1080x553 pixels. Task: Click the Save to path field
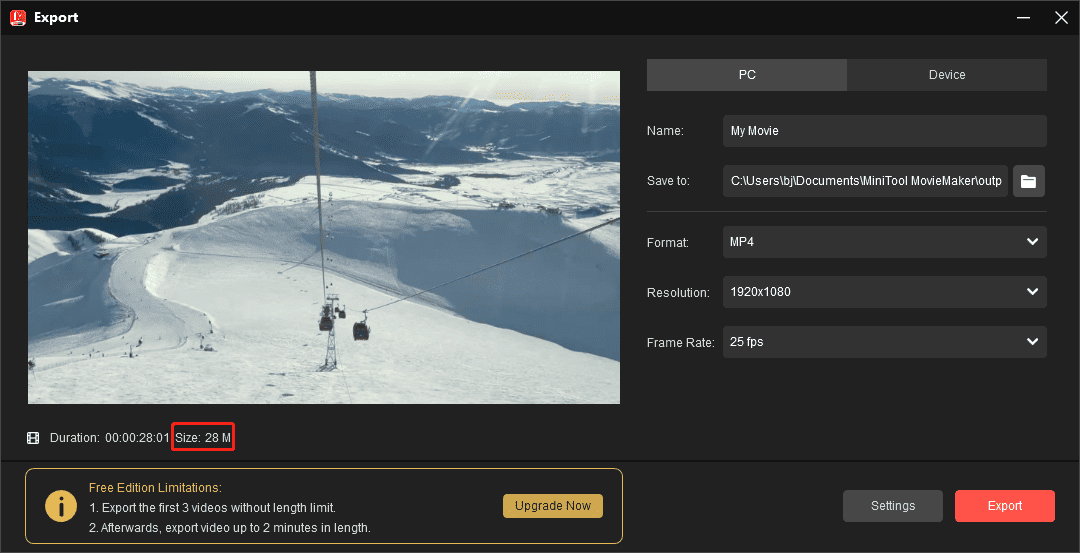click(x=865, y=181)
